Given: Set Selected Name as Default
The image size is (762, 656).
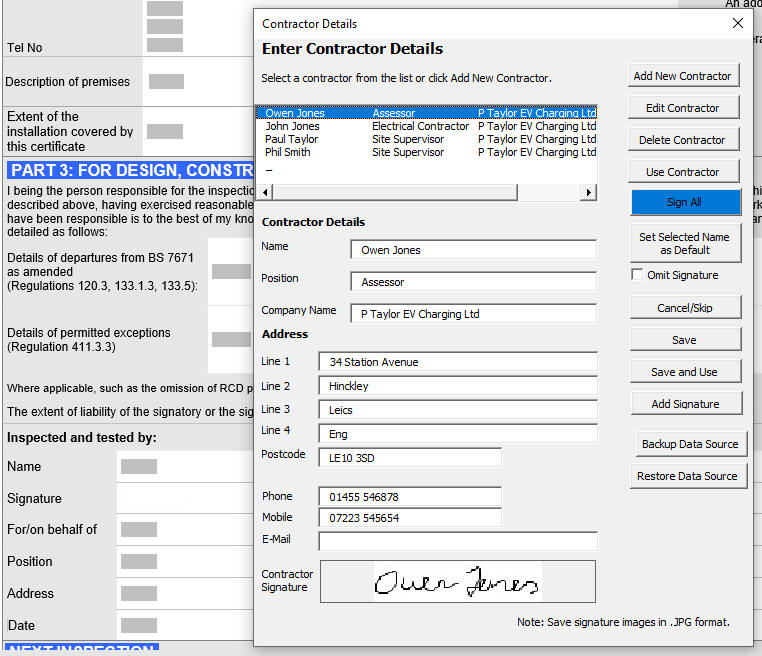Looking at the screenshot, I should click(x=685, y=243).
